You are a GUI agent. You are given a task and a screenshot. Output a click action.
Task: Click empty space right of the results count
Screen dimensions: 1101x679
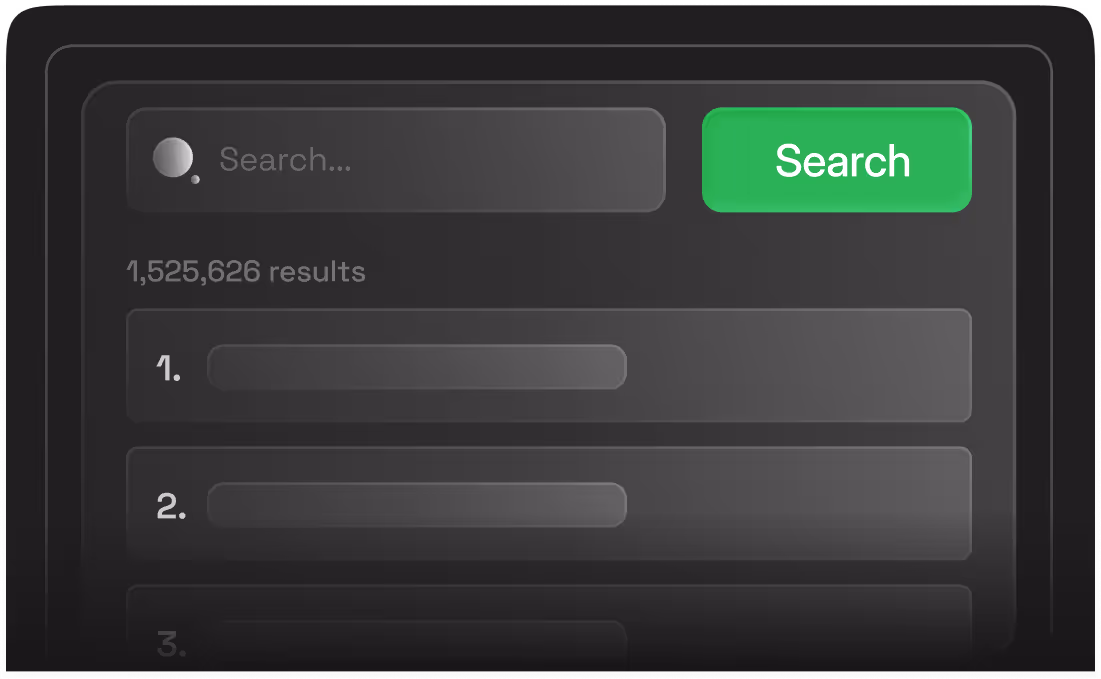667,272
